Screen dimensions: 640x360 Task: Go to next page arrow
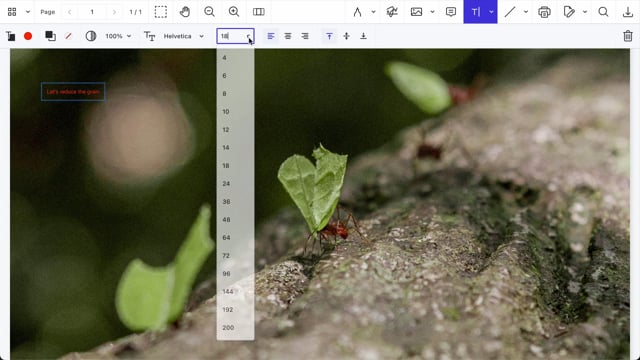[x=114, y=12]
